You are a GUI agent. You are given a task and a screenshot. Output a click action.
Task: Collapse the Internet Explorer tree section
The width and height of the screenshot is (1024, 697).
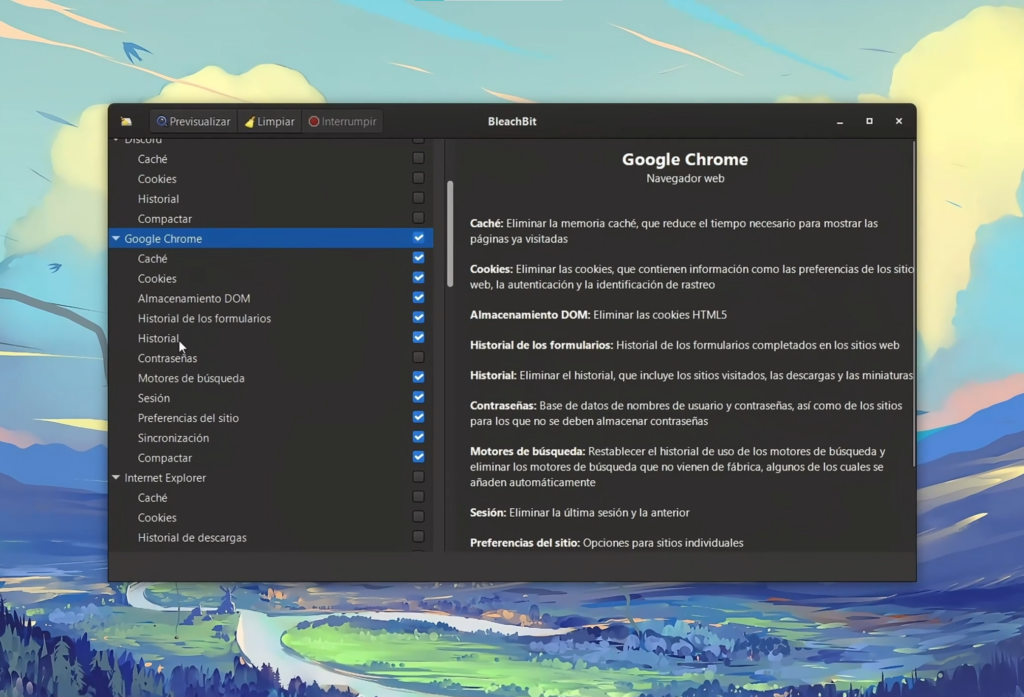tap(116, 478)
